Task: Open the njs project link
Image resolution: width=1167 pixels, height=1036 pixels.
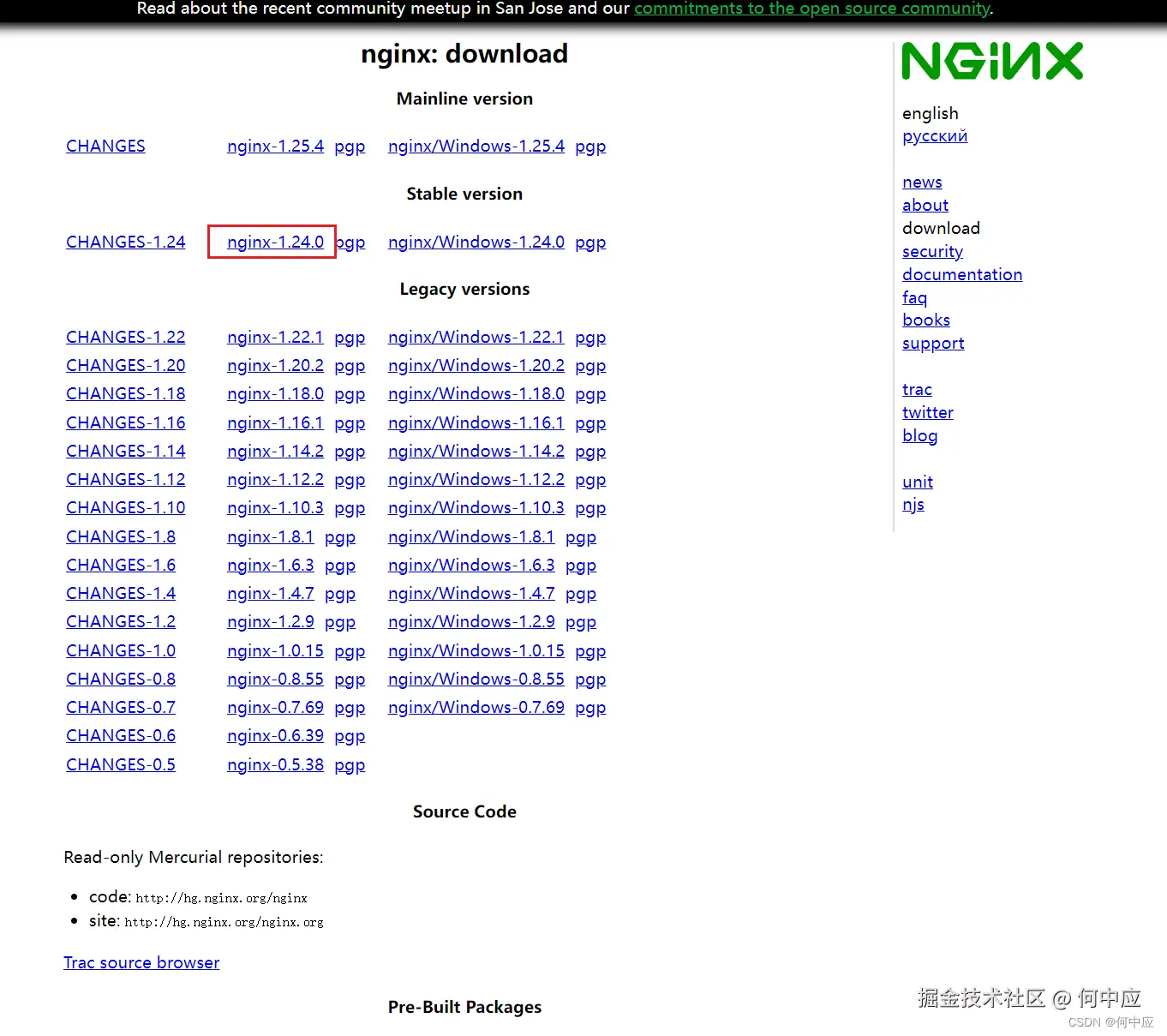Action: point(913,505)
